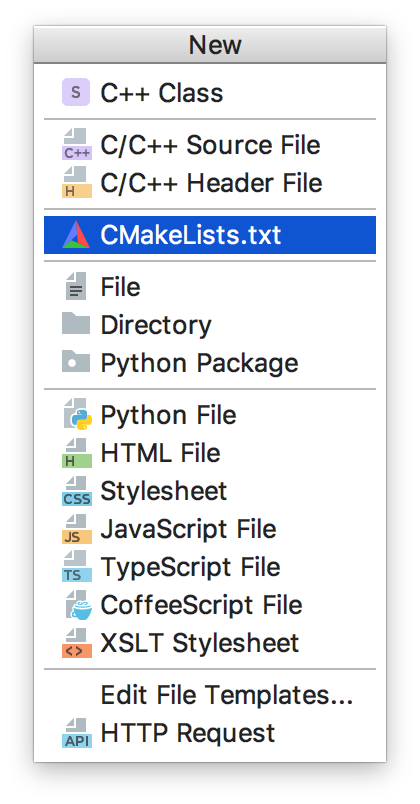Screen dimensions: 420x804
Task: Create a new Python Package
Action: click(x=210, y=363)
